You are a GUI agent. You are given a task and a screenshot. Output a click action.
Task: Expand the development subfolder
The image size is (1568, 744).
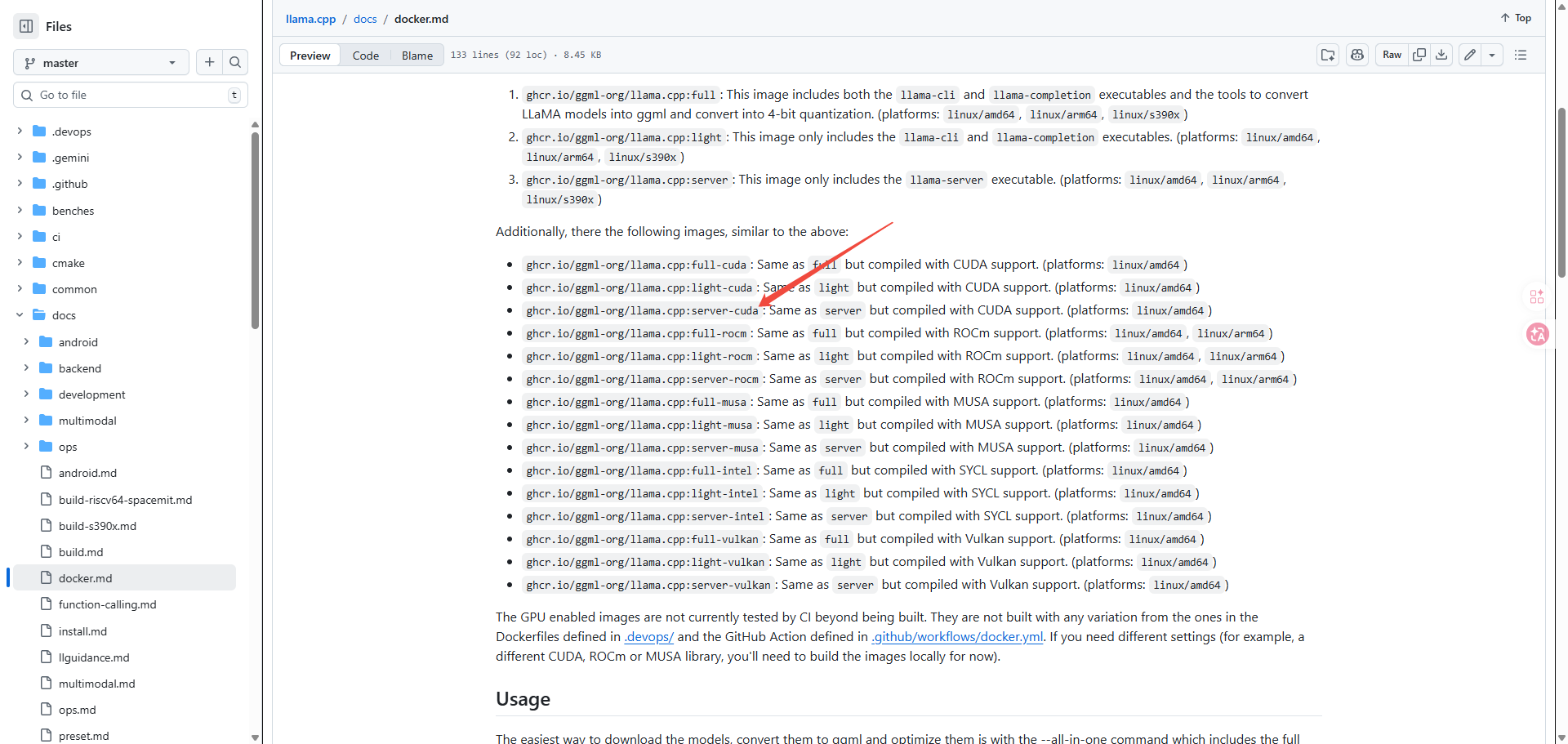pos(26,394)
